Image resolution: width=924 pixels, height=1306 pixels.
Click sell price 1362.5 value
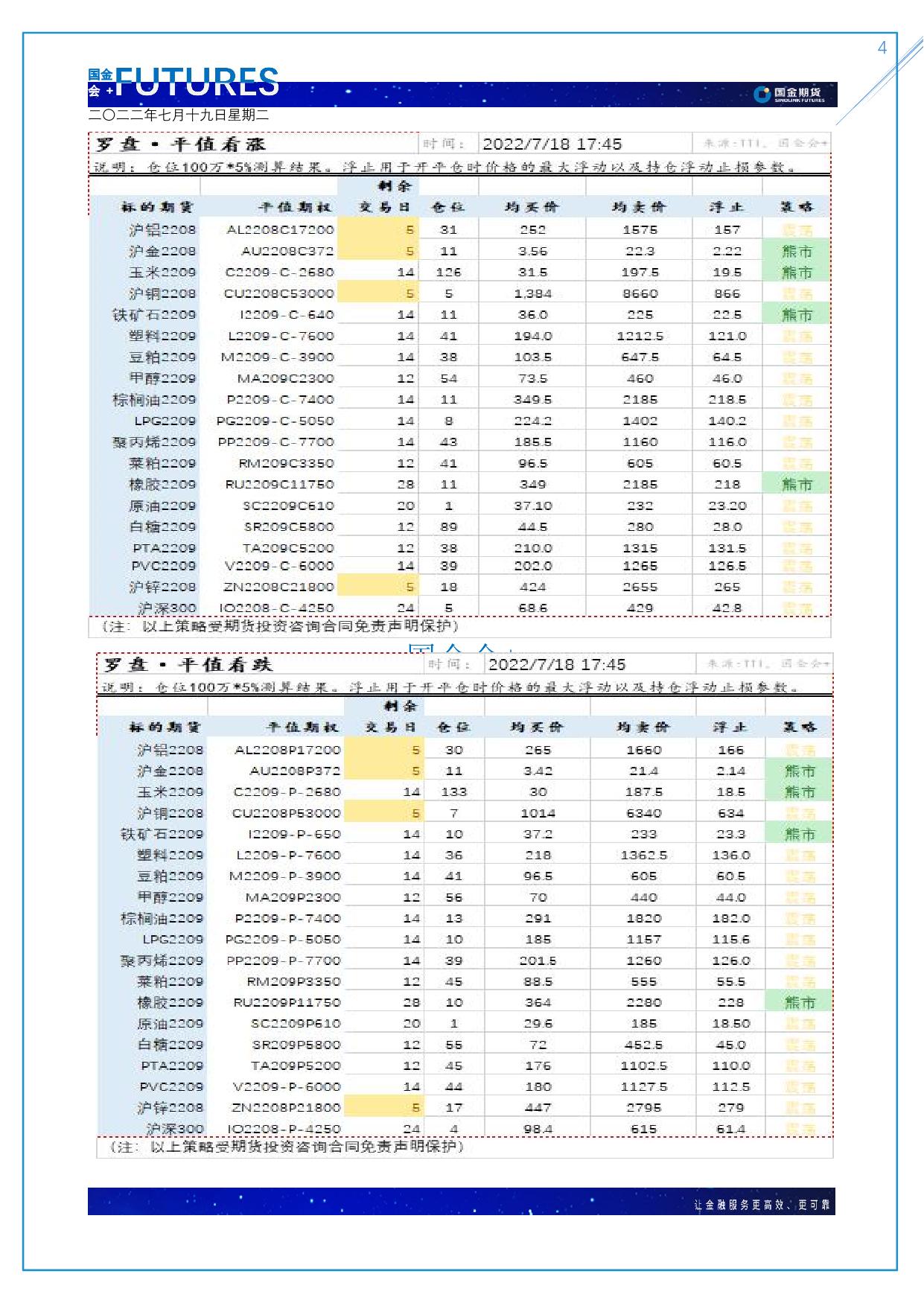(644, 855)
